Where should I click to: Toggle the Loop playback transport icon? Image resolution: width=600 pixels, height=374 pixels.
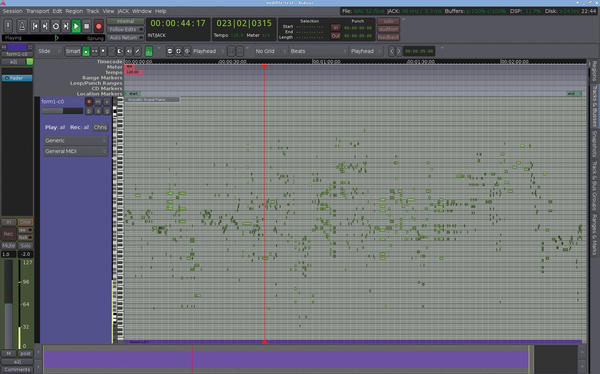(x=55, y=26)
